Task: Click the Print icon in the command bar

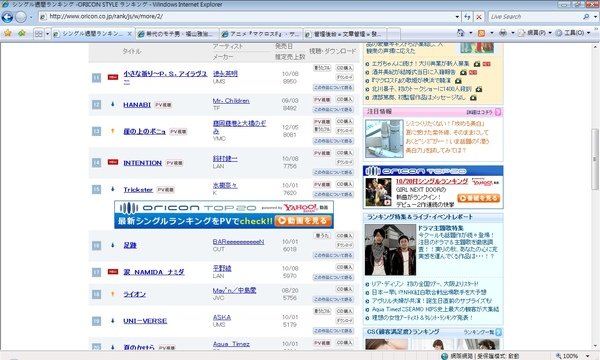Action: click(503, 33)
